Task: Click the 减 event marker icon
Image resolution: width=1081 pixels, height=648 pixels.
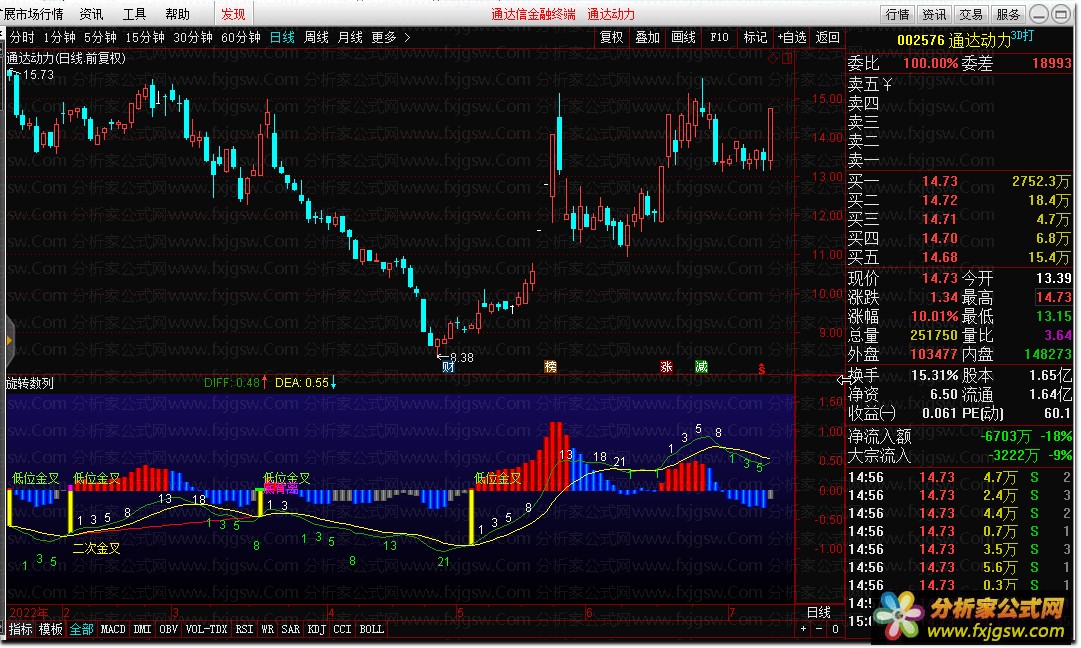Action: point(701,367)
